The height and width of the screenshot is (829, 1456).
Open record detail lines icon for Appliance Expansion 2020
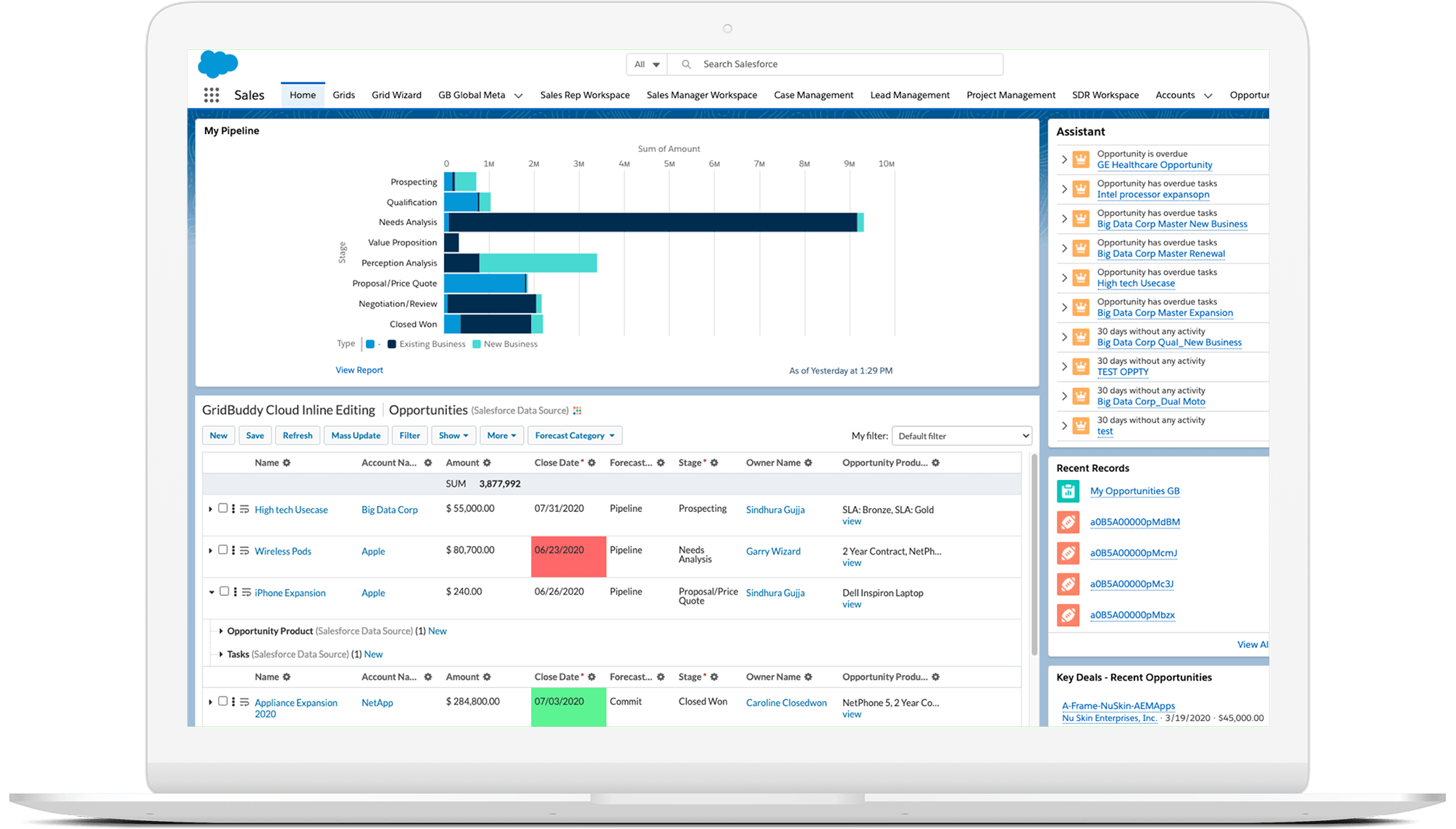[x=245, y=702]
